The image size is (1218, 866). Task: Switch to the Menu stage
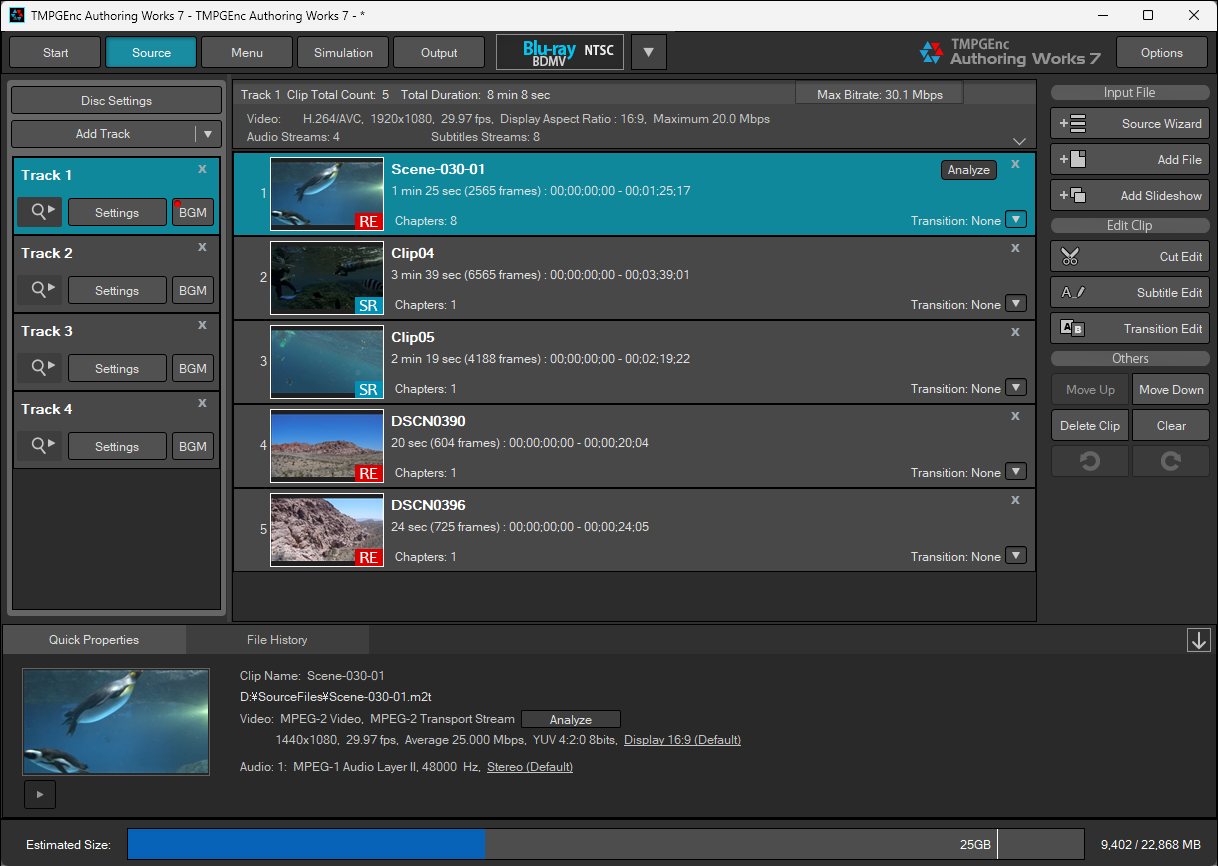coord(247,53)
